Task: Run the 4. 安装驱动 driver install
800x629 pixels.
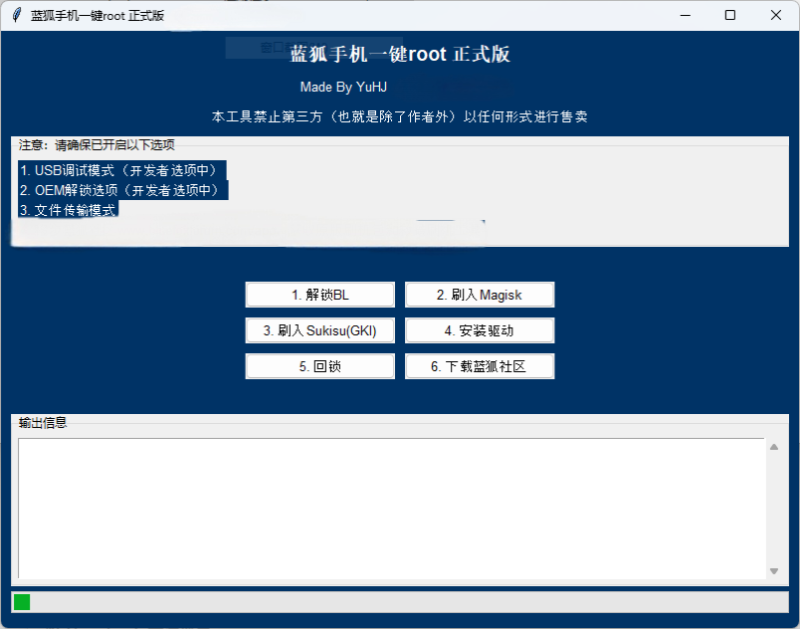Action: coord(479,331)
